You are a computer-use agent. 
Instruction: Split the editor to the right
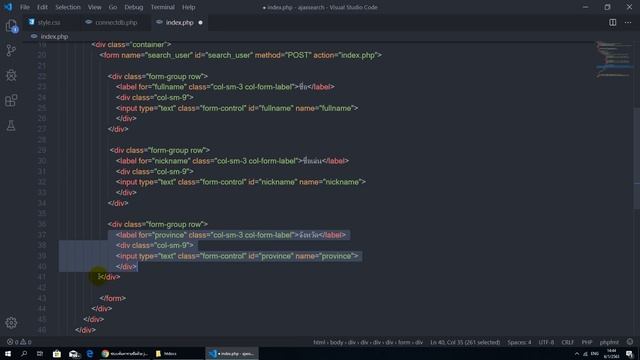(613, 22)
